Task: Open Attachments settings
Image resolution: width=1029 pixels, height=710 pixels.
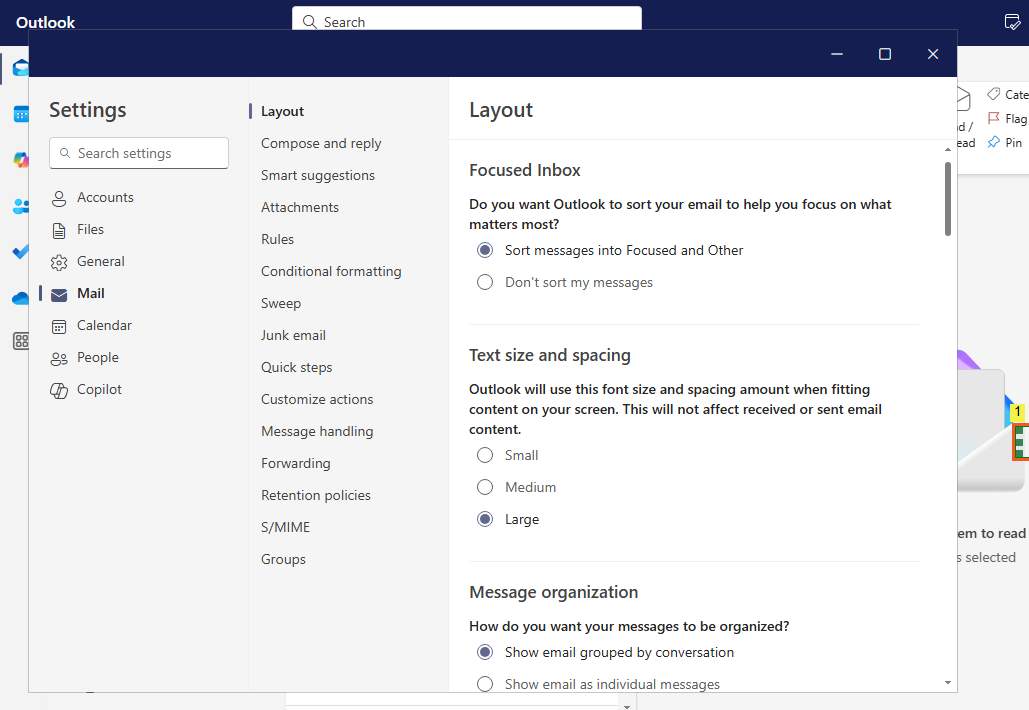Action: [x=300, y=207]
